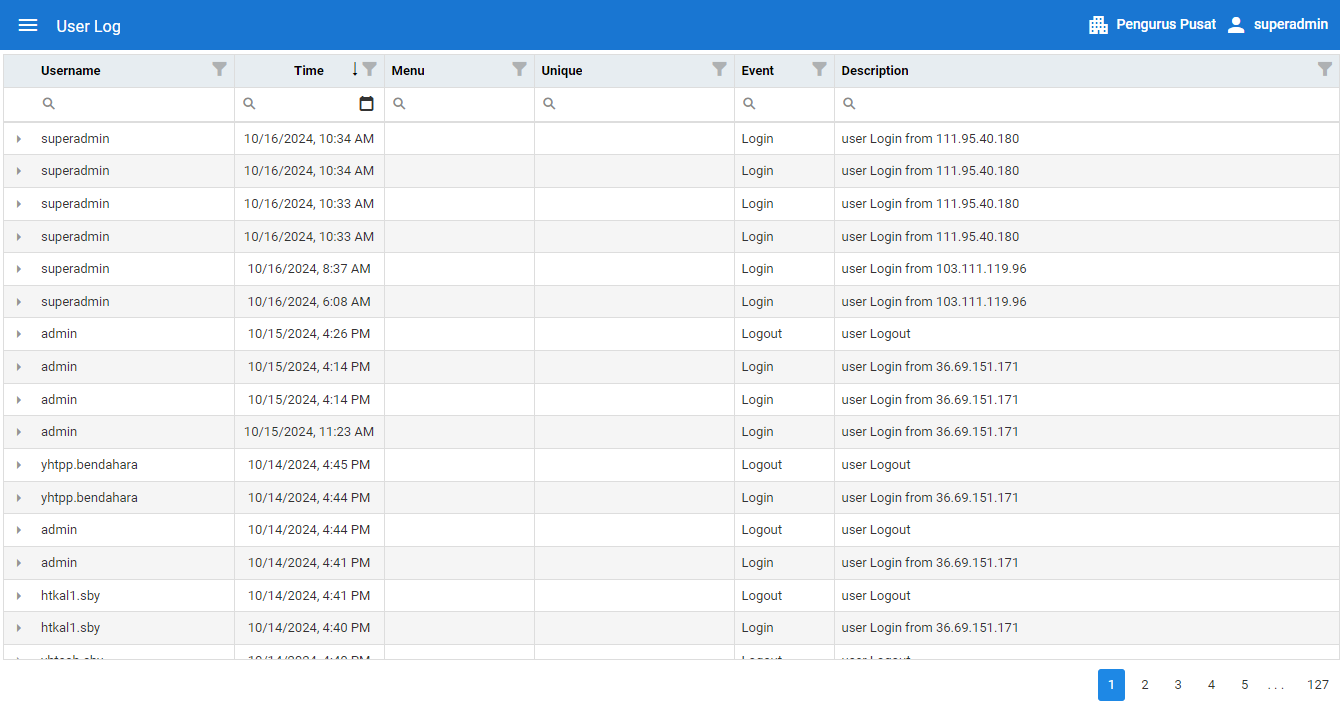The width and height of the screenshot is (1340, 715).
Task: Open the hamburger navigation menu
Action: pos(28,25)
